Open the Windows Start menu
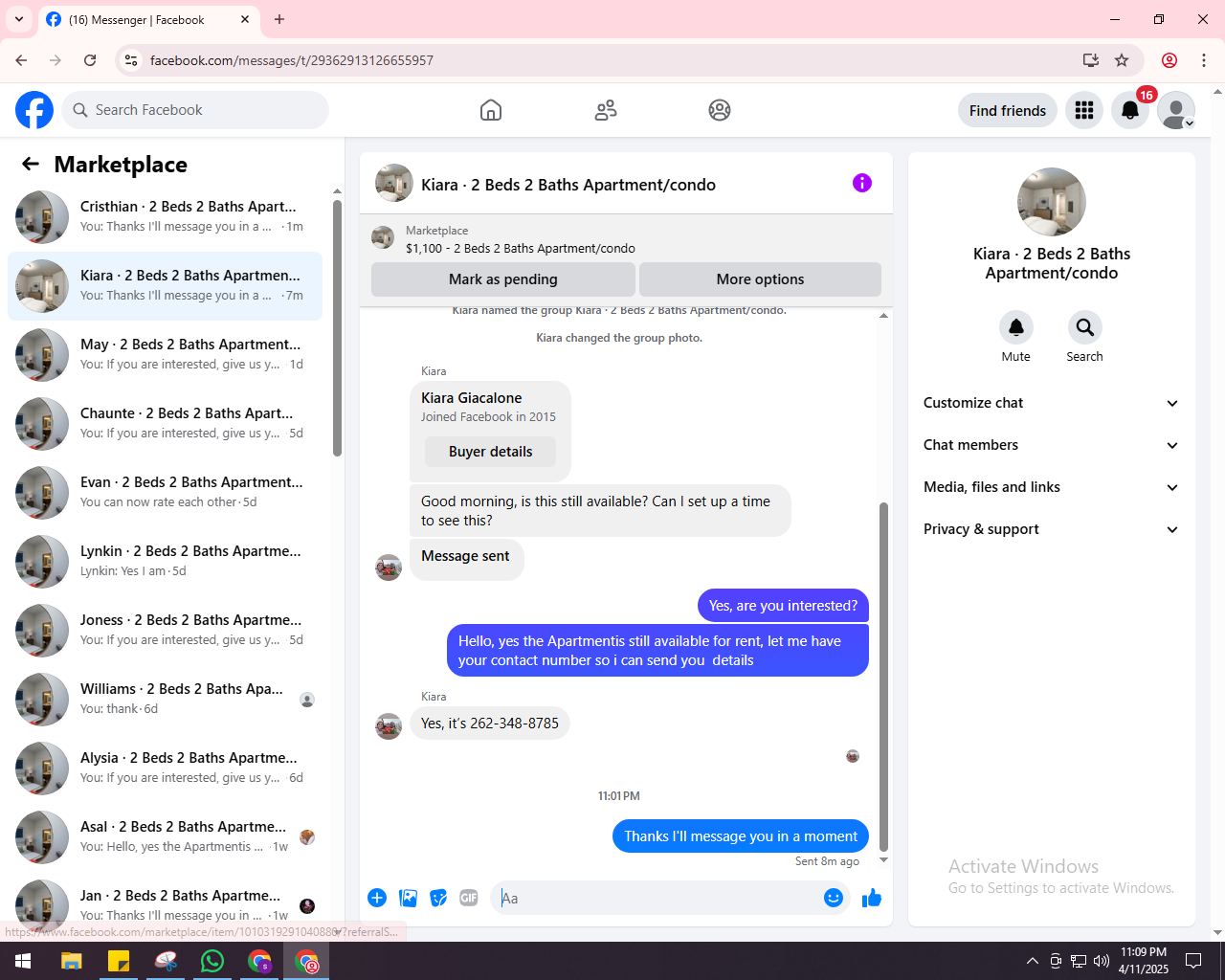Image resolution: width=1225 pixels, height=980 pixels. click(x=23, y=961)
